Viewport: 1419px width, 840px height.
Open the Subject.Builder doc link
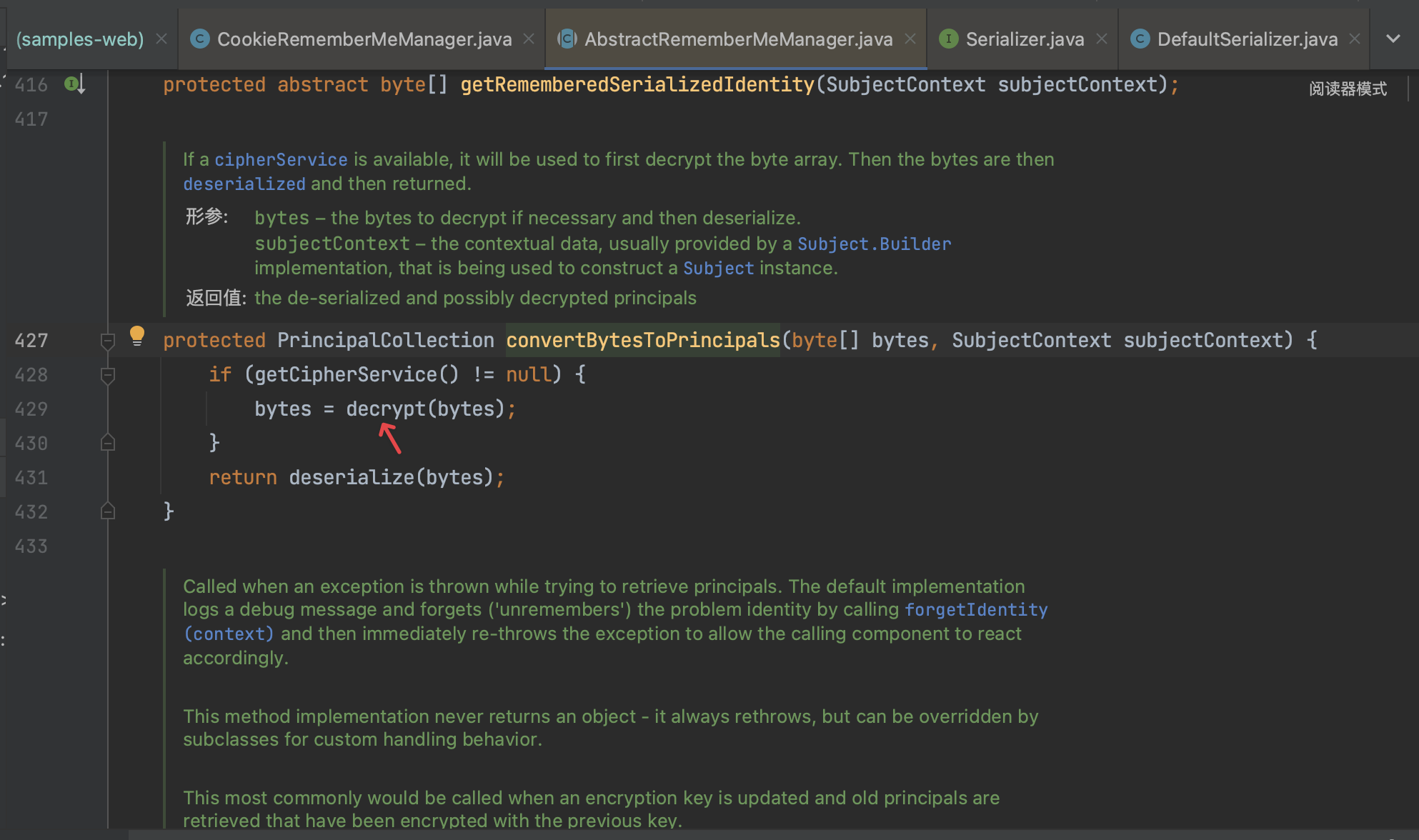coord(874,244)
